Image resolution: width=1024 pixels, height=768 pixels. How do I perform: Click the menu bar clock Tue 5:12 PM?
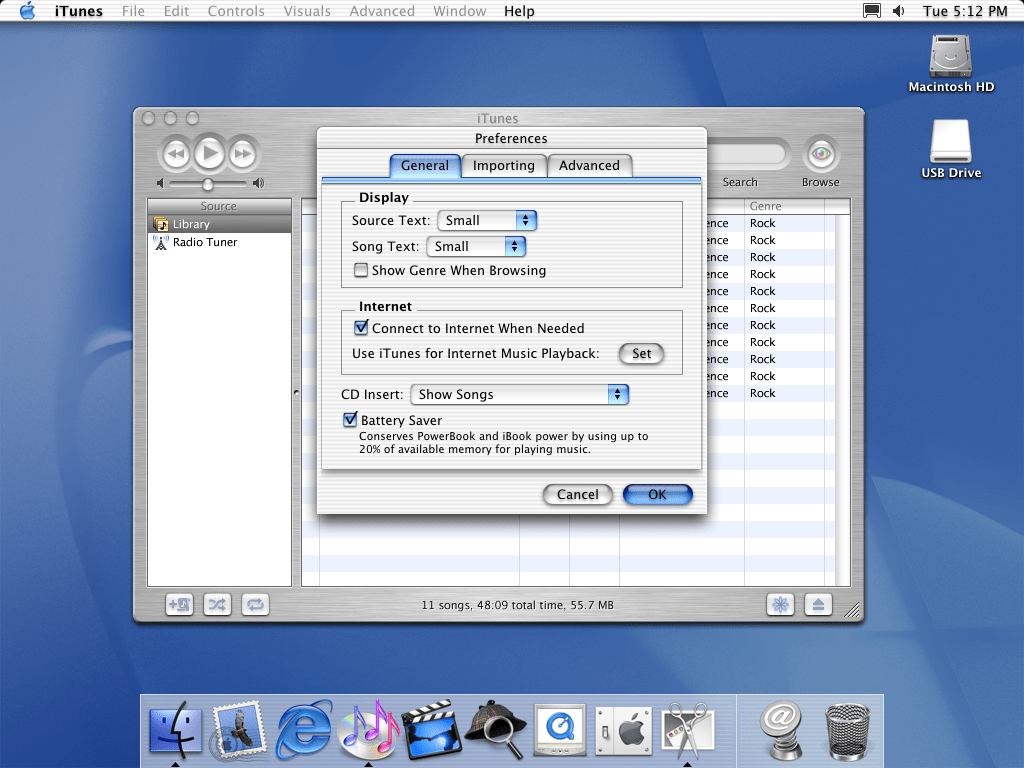pos(965,11)
